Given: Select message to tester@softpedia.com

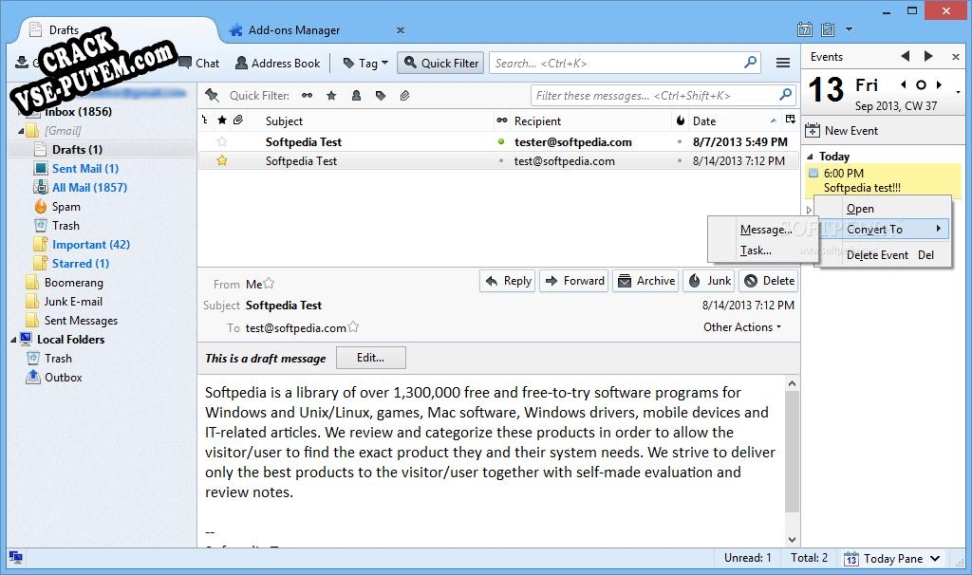Looking at the screenshot, I should tap(498, 142).
